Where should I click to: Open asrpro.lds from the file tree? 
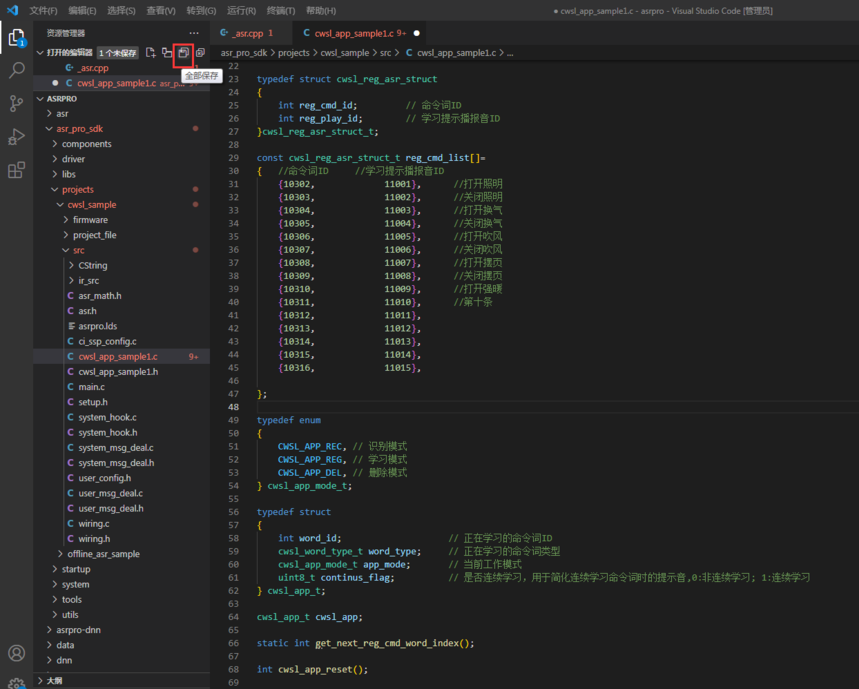click(122, 326)
